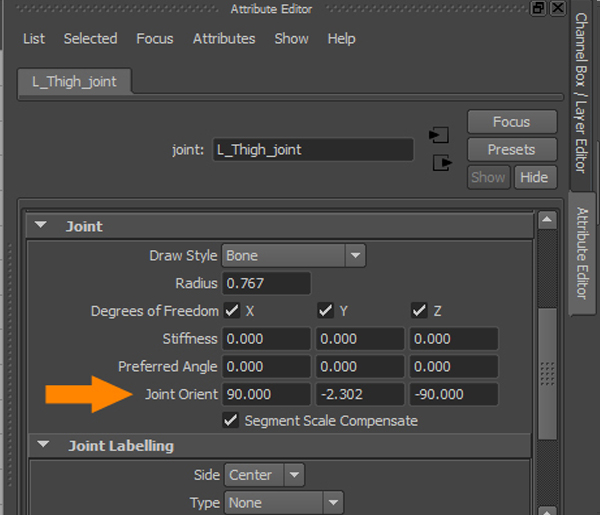Click the Stiffness label
This screenshot has width=600, height=515.
pos(190,339)
